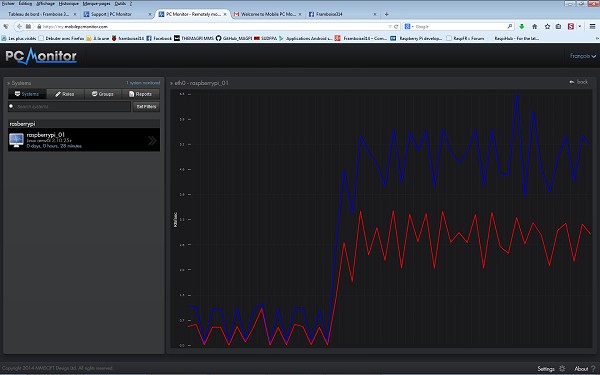The height and width of the screenshot is (375, 600).
Task: Open the Facebook bookmark
Action: click(159, 38)
